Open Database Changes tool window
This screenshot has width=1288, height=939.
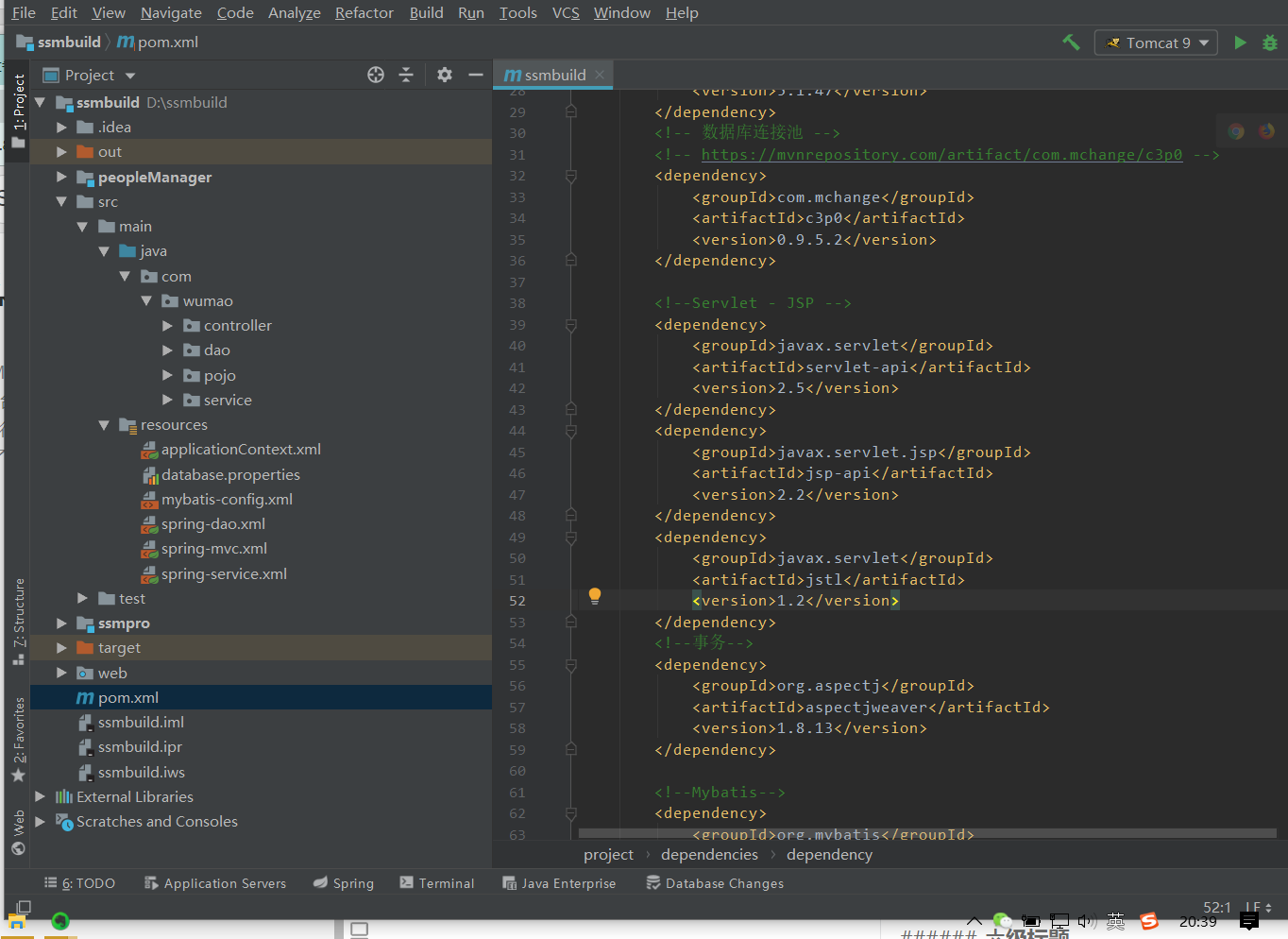click(x=715, y=883)
